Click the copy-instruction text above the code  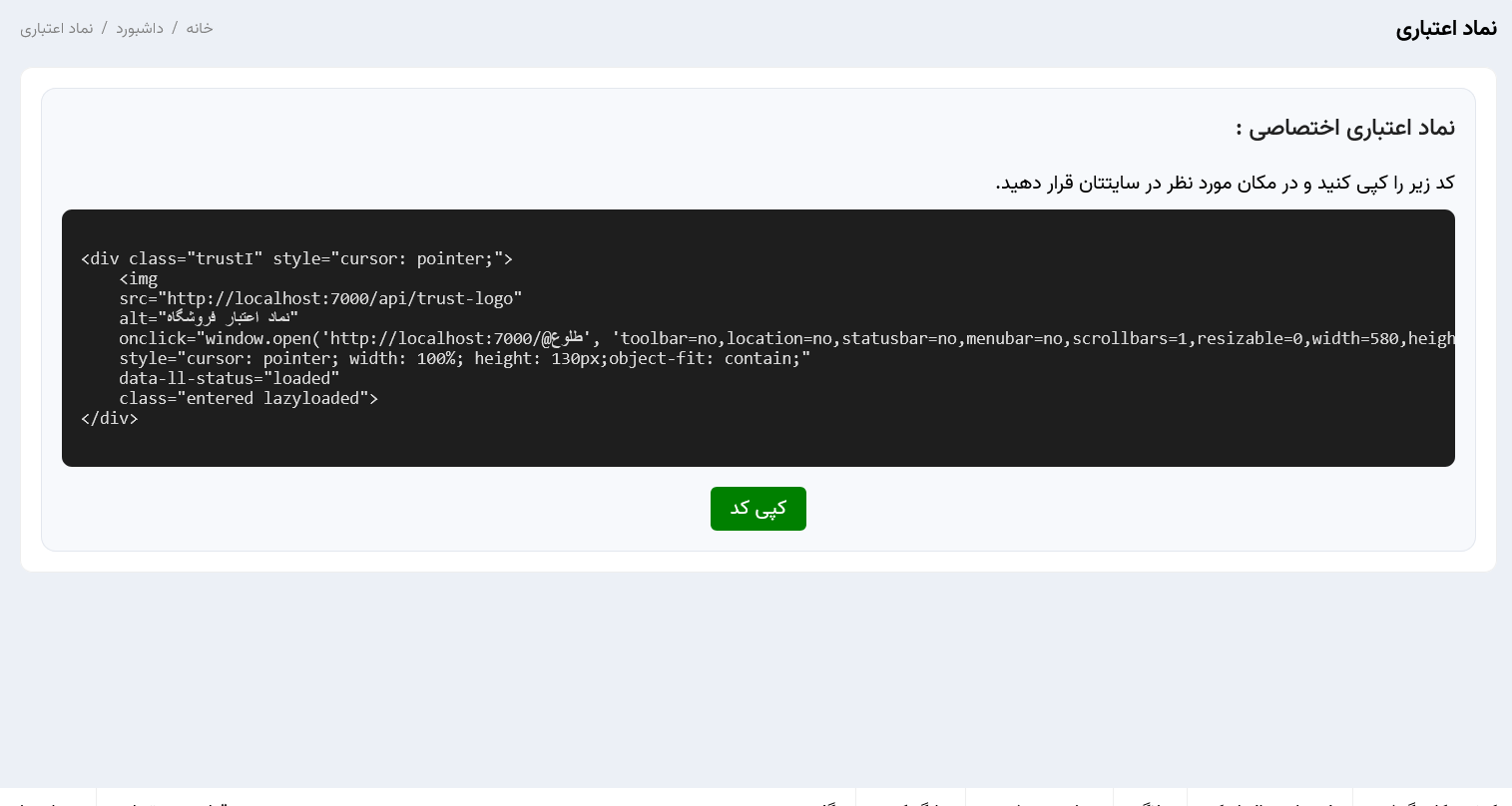click(x=1225, y=183)
